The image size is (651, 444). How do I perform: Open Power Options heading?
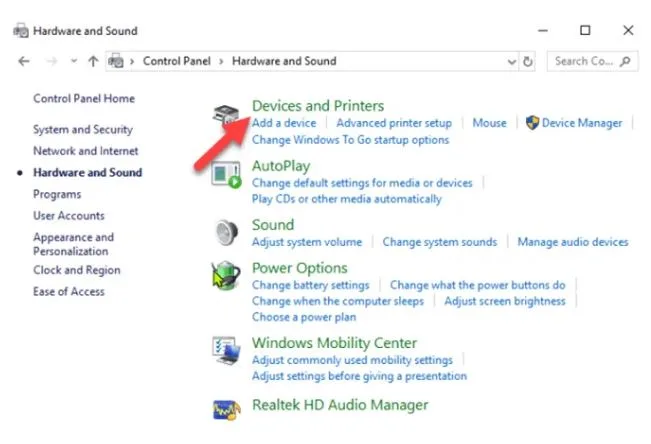click(x=300, y=268)
